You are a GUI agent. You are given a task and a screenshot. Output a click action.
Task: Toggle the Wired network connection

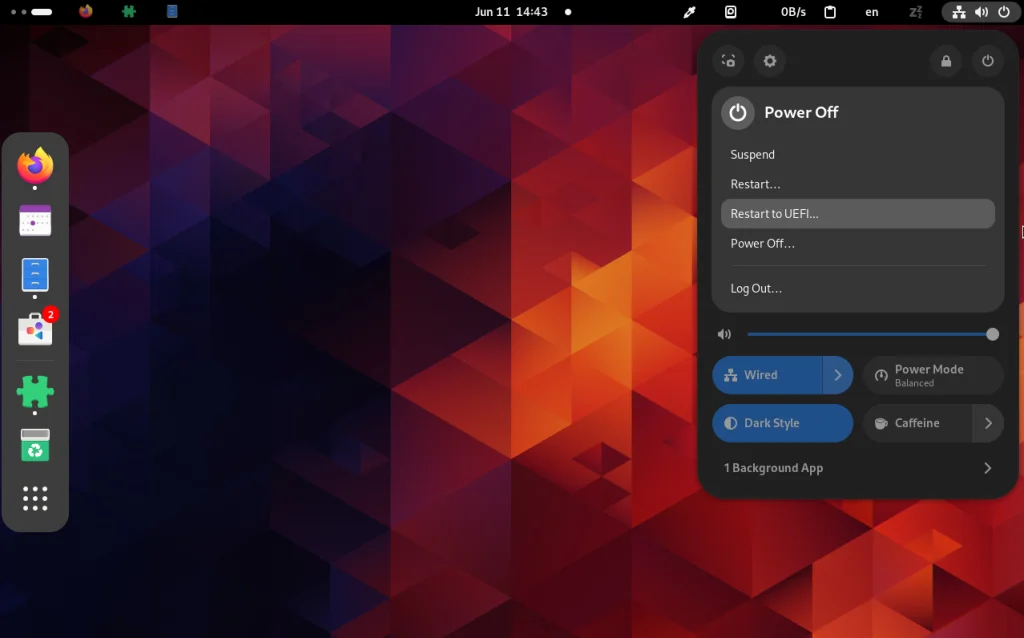(767, 375)
